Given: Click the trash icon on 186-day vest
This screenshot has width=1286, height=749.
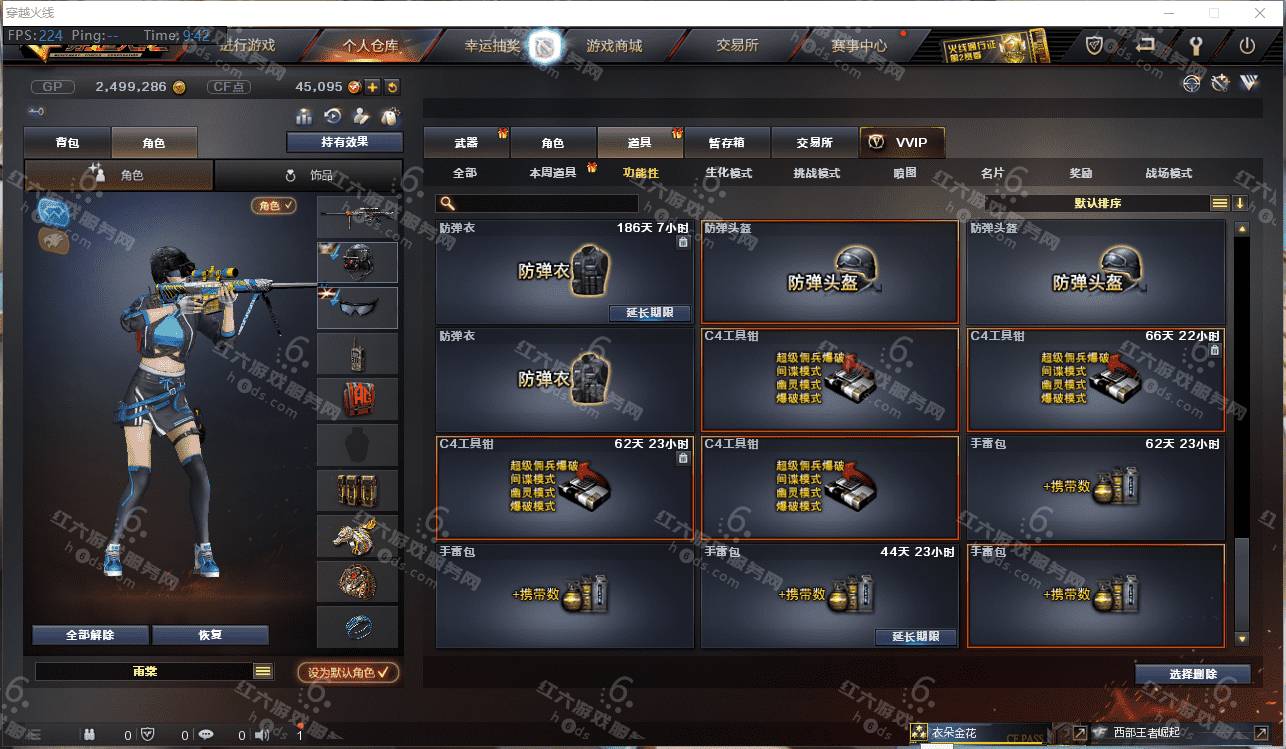Looking at the screenshot, I should [683, 242].
